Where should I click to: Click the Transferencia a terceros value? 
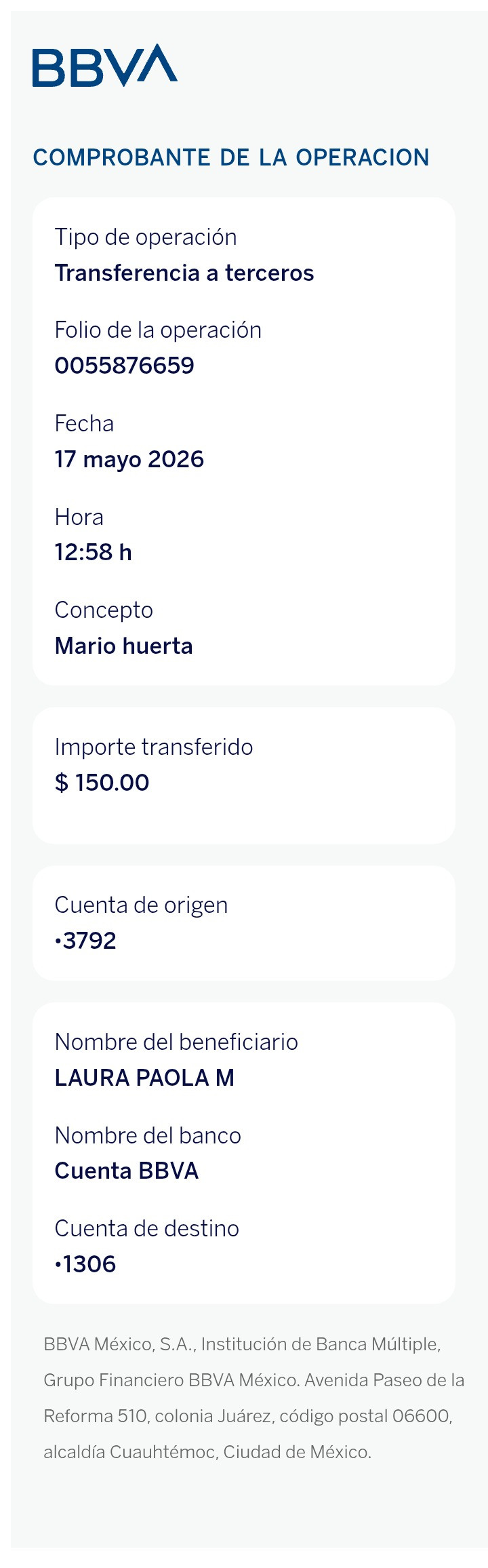pyautogui.click(x=184, y=273)
